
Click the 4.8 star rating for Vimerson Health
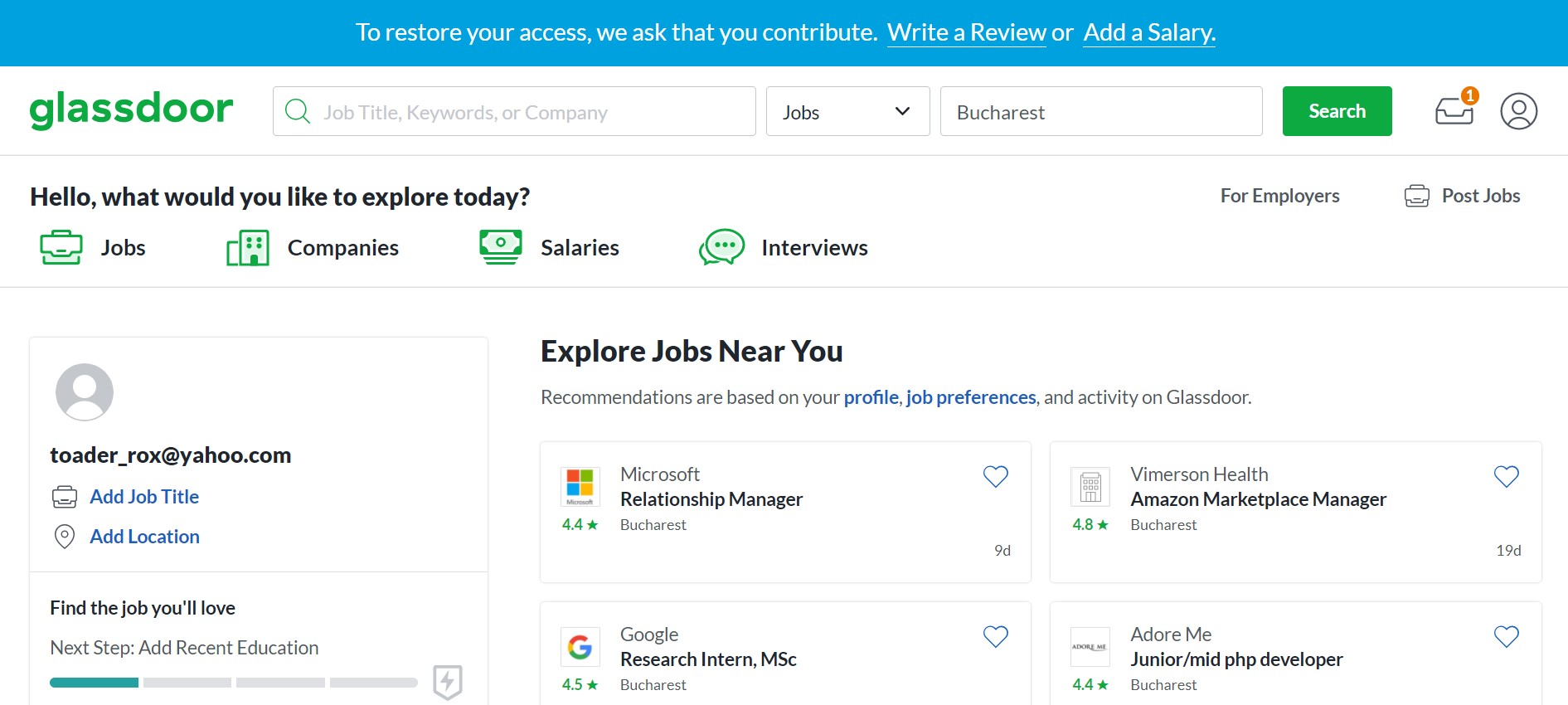[1090, 525]
